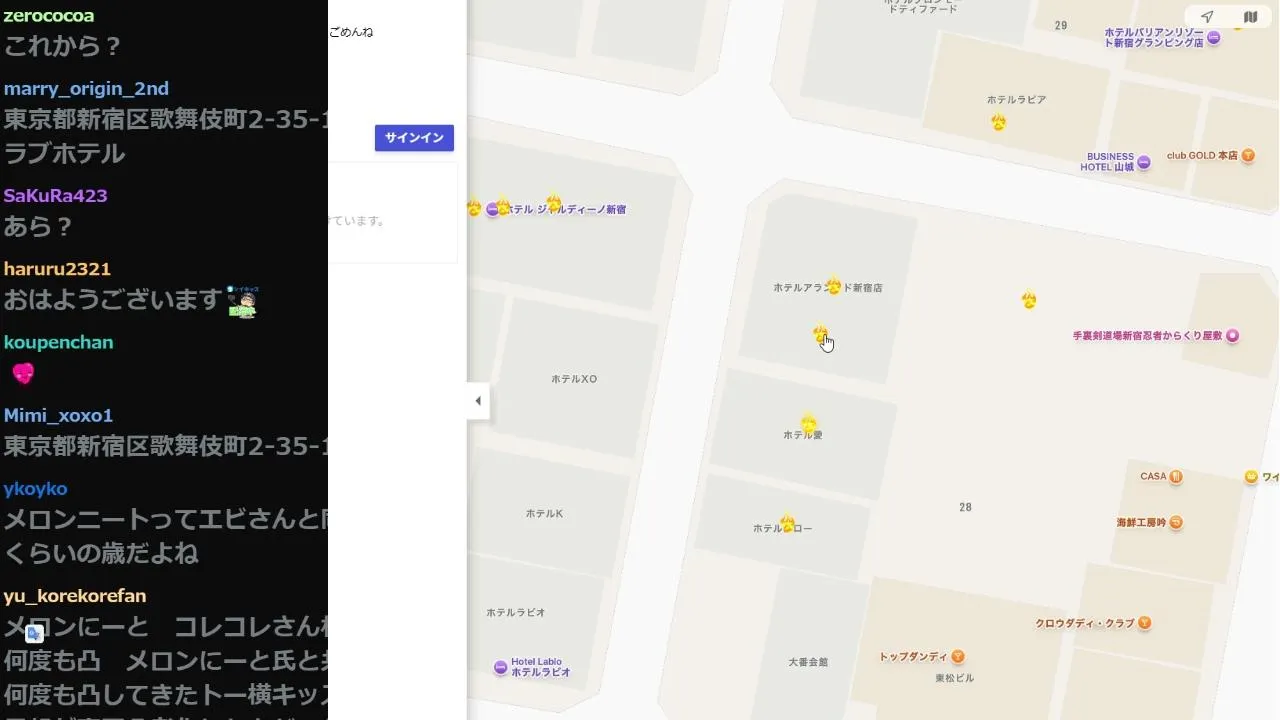
Task: Select 東松ビル building label
Action: click(x=954, y=678)
